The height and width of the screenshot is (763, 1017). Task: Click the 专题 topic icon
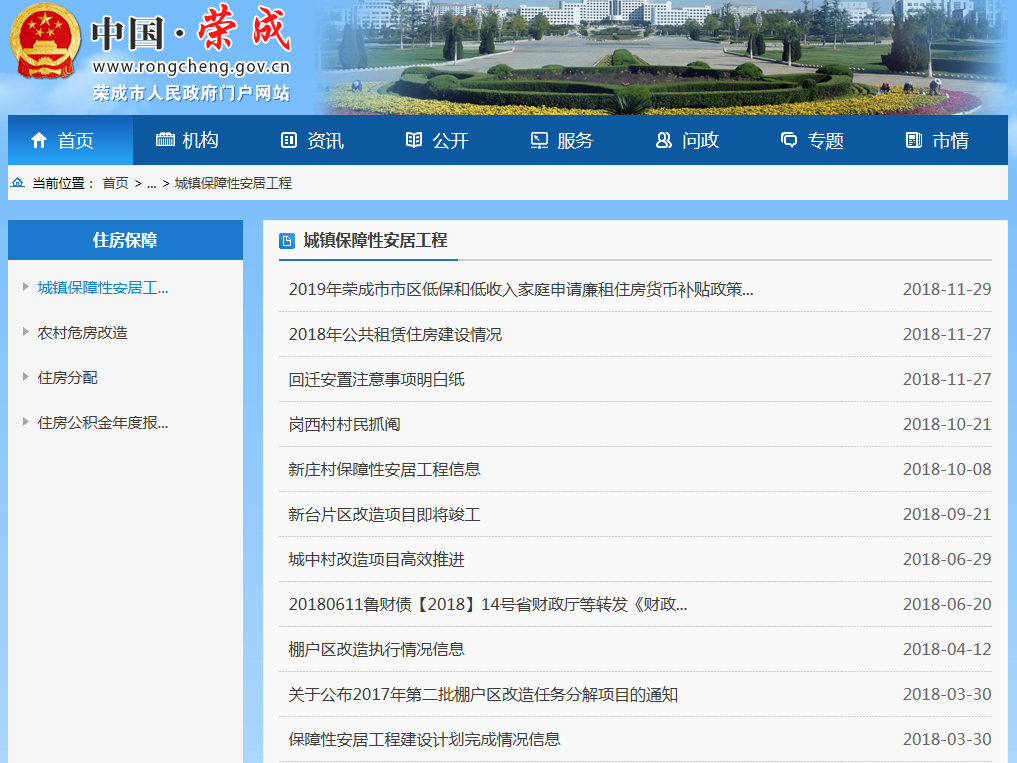tap(789, 141)
